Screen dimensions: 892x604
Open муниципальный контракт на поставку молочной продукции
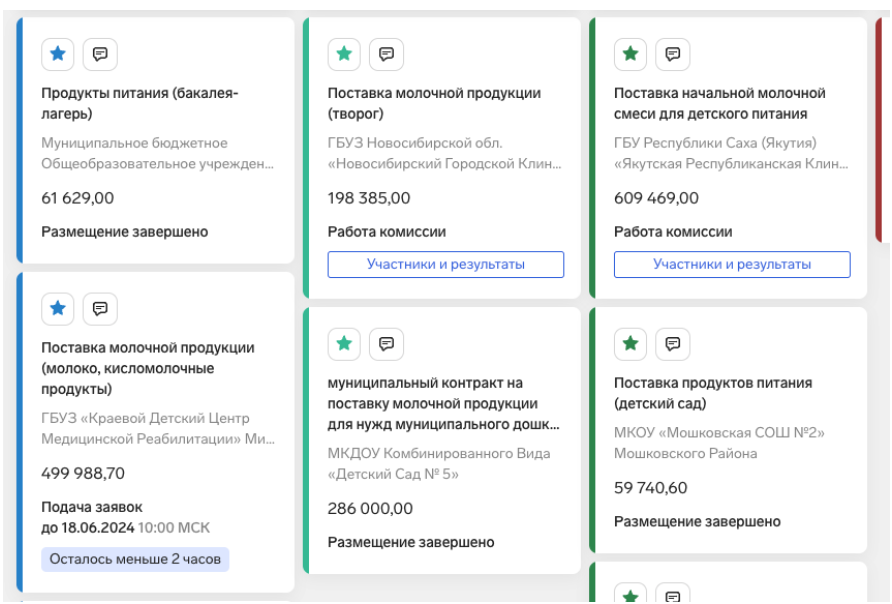443,404
